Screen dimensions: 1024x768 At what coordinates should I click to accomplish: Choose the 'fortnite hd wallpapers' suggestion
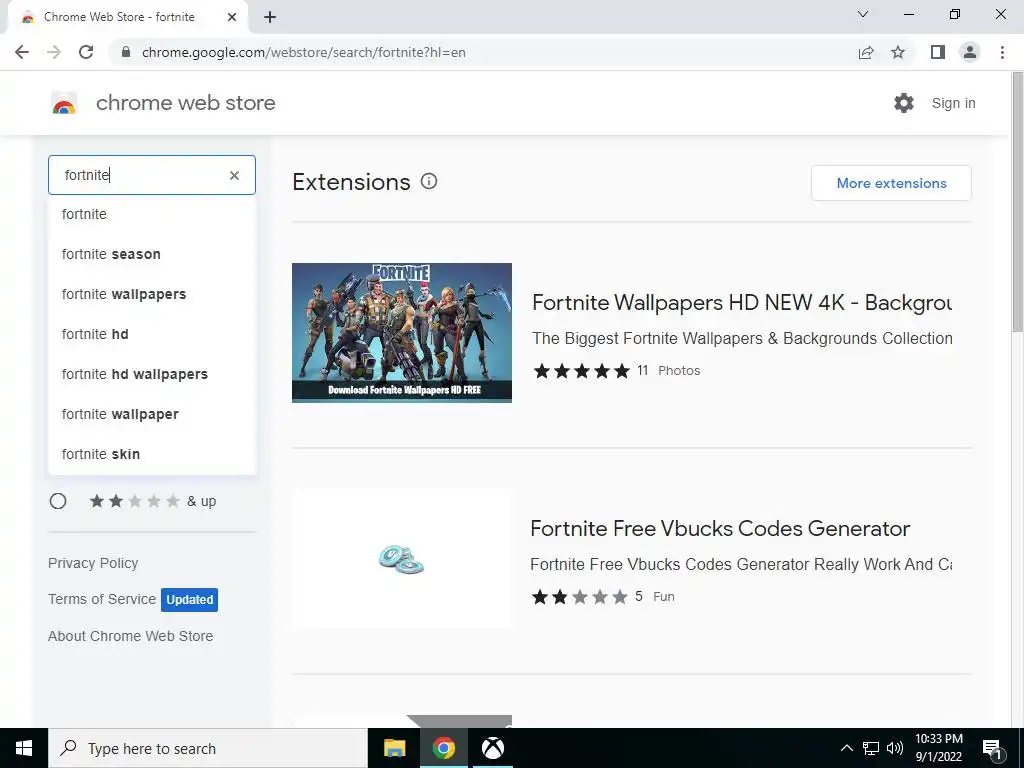coord(152,374)
